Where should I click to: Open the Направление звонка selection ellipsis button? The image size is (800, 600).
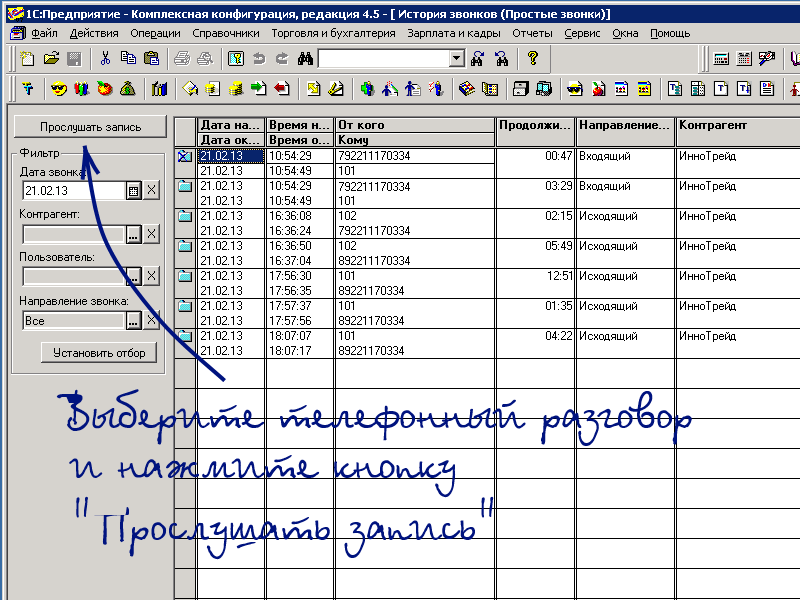[134, 321]
